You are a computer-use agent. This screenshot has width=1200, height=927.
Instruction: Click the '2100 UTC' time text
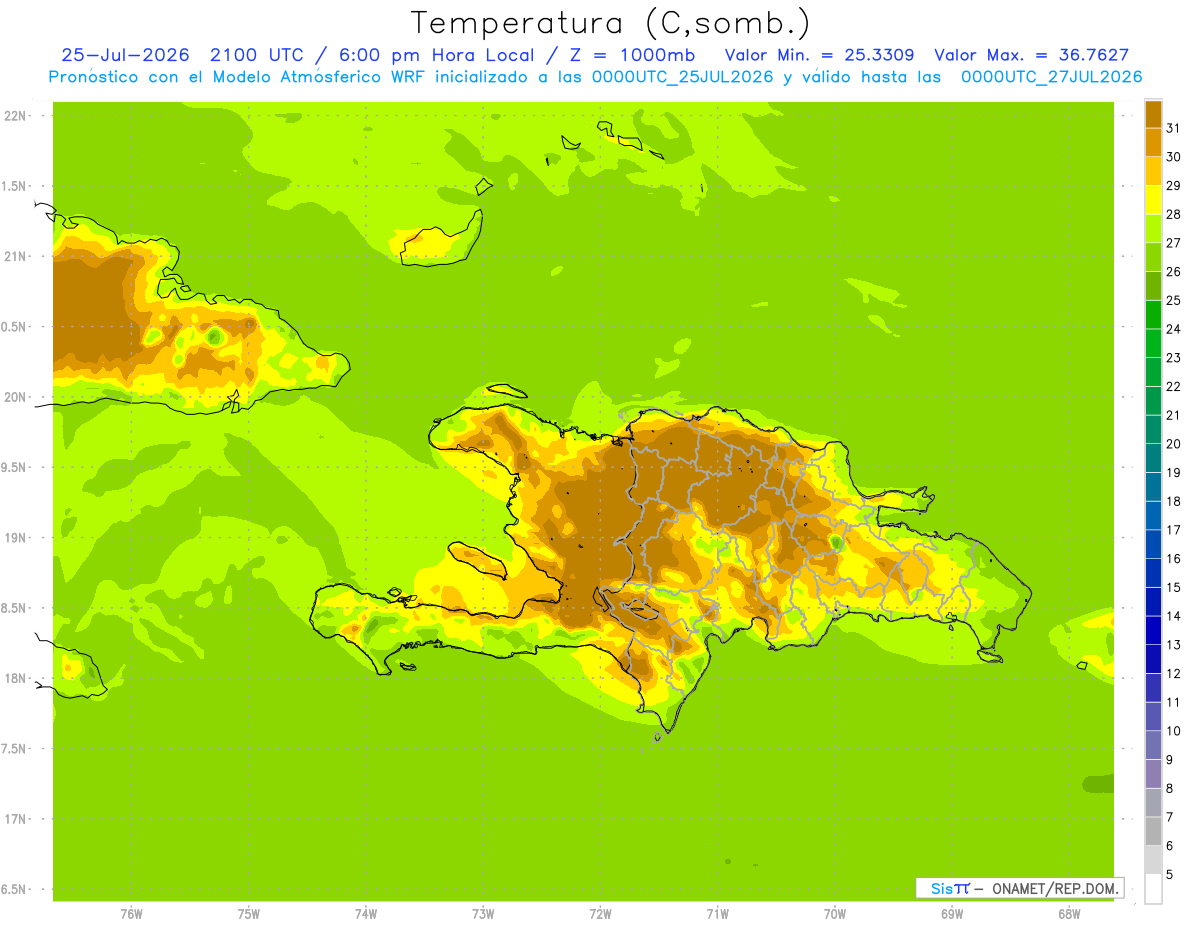[256, 55]
